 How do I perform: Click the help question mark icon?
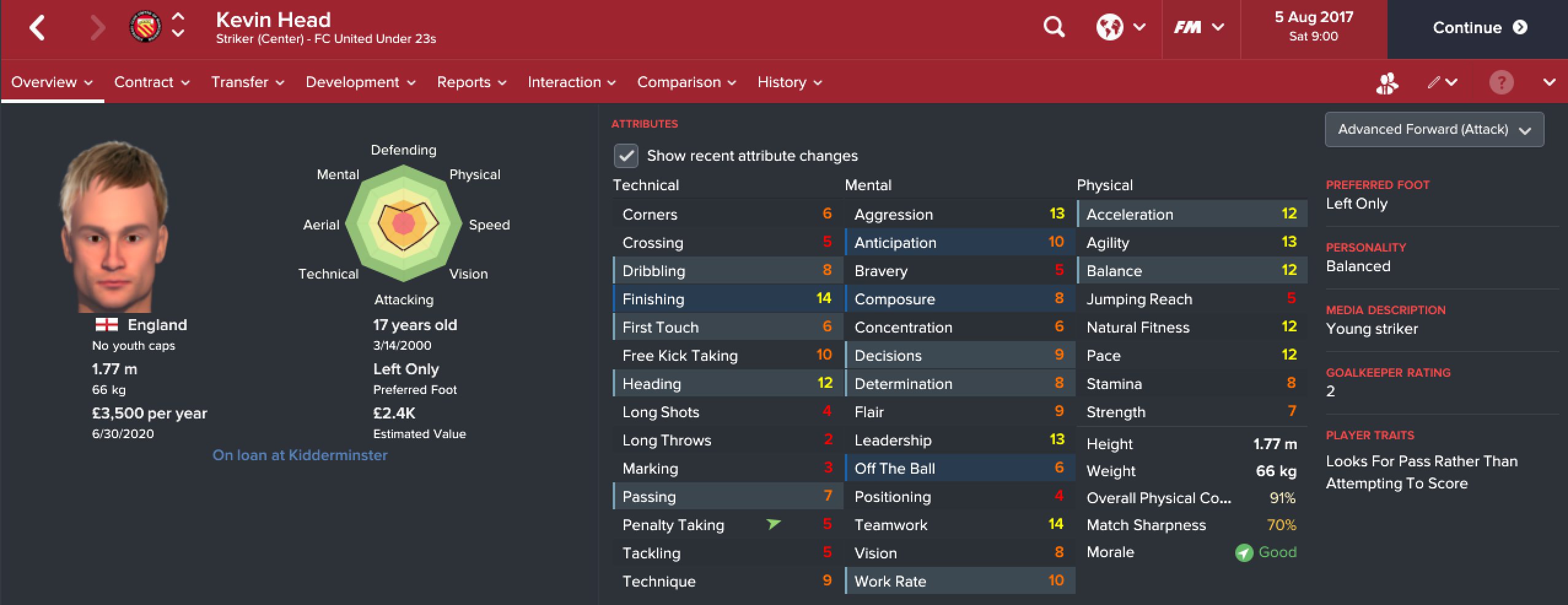1501,82
